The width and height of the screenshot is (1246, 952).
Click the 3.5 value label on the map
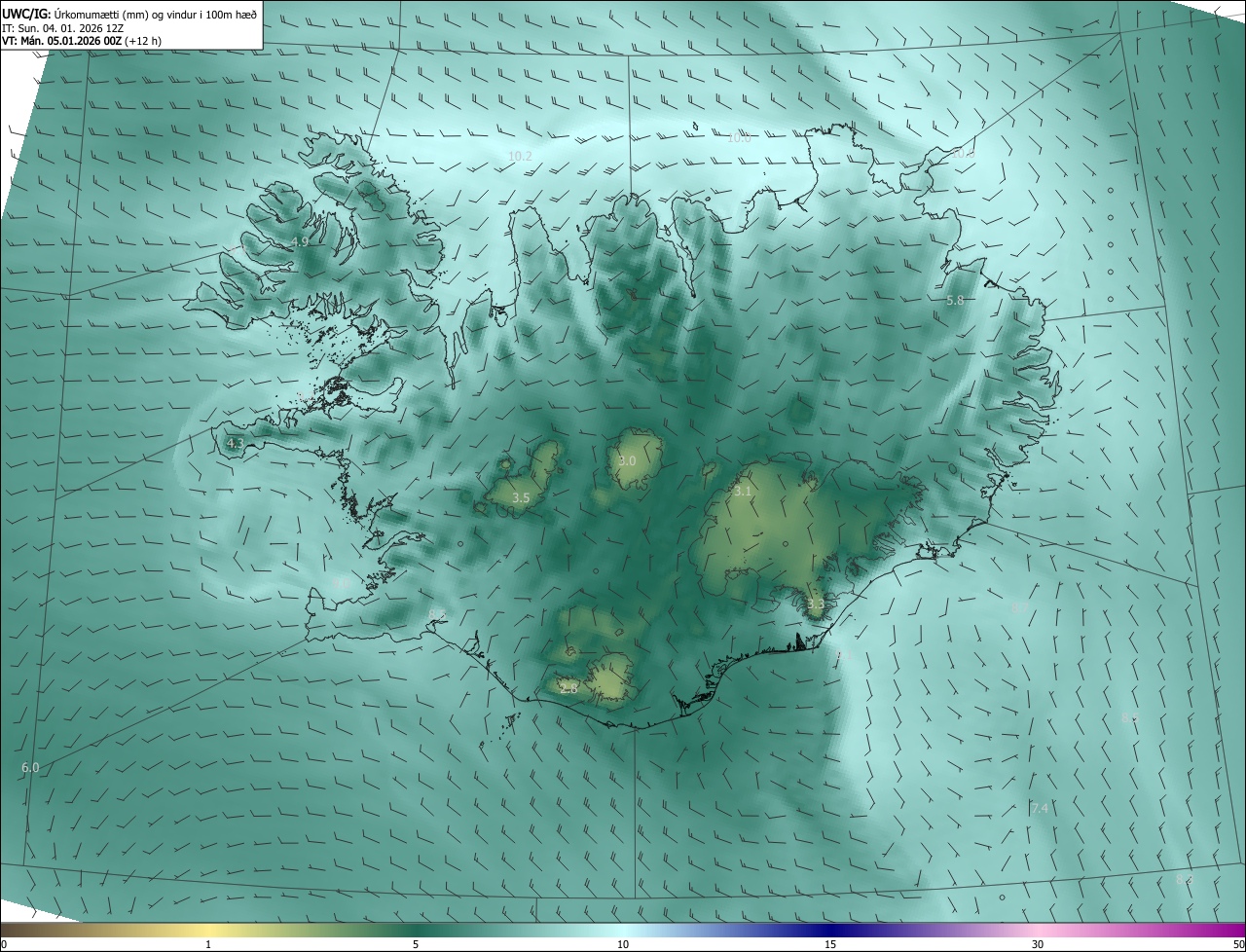(x=521, y=497)
